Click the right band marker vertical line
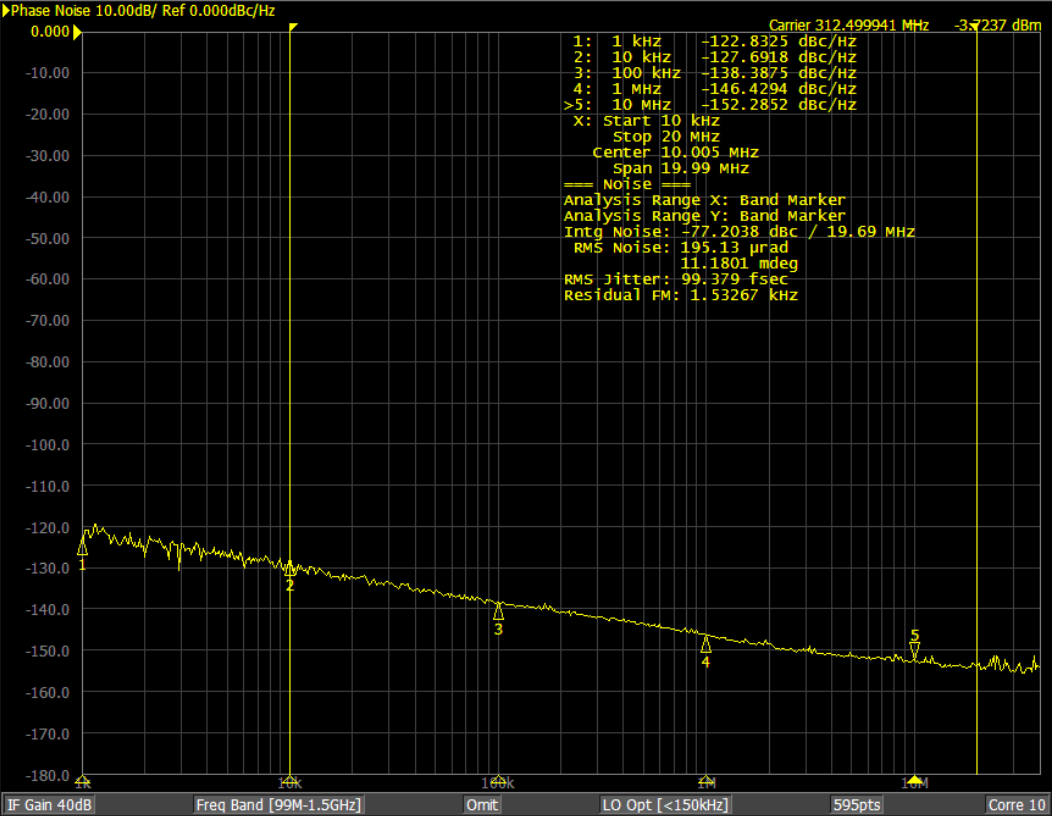This screenshot has width=1052, height=816. [976, 400]
